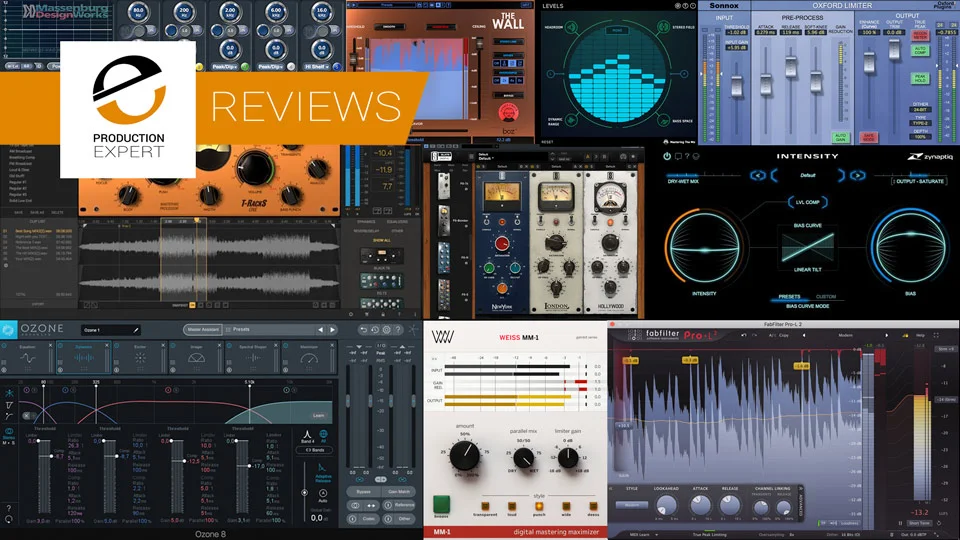Click the Stereo Field icon in Levels
Screen dimensions: 960x540
click(663, 27)
